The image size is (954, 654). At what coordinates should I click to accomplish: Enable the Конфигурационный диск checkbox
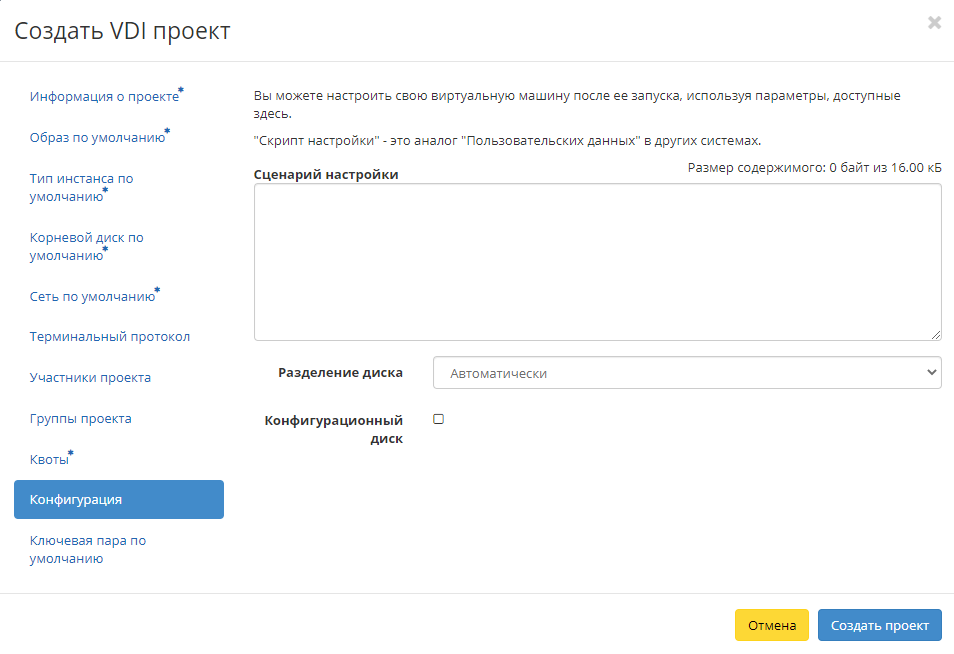[x=437, y=419]
